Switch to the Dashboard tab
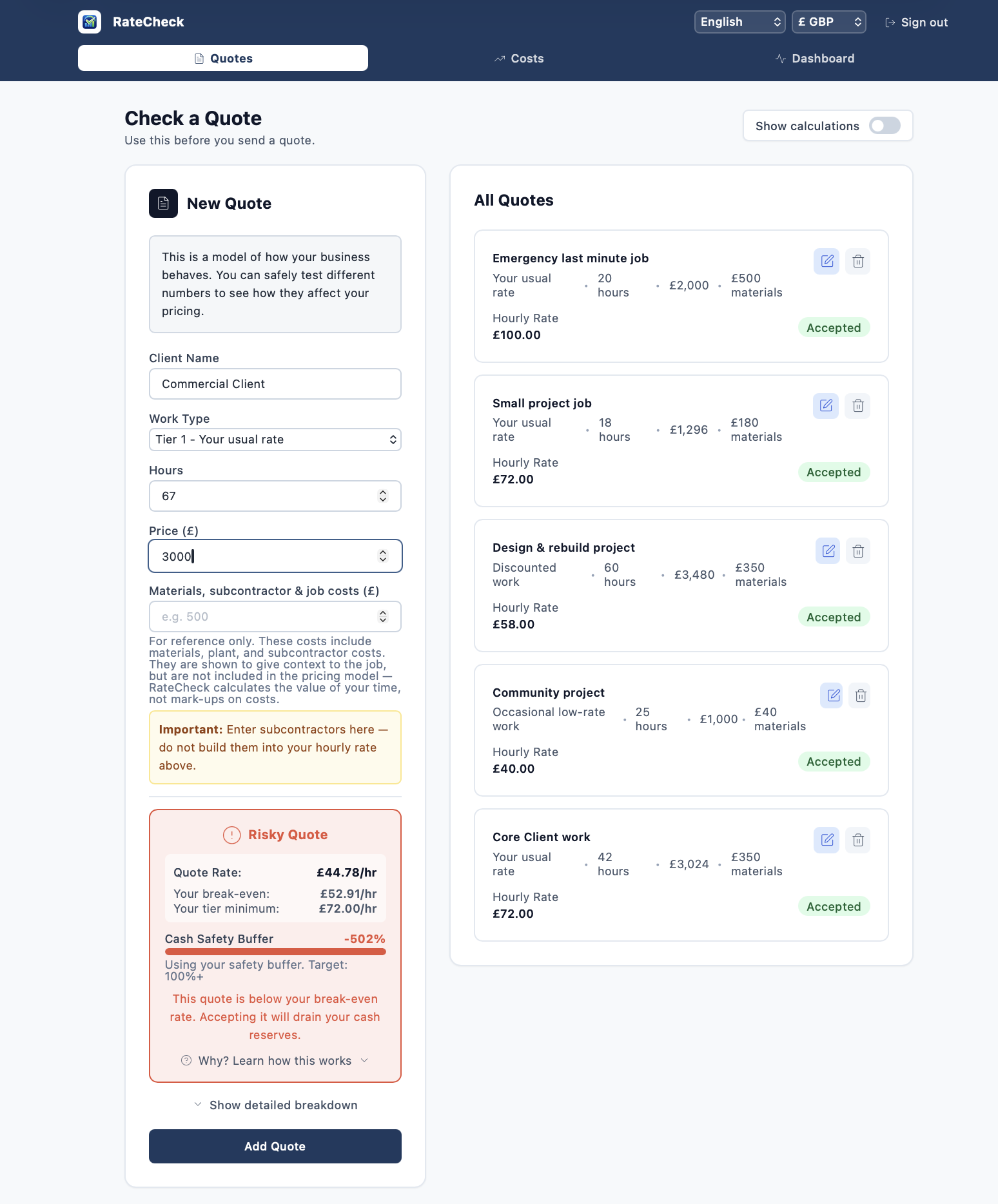Image resolution: width=998 pixels, height=1204 pixels. point(815,59)
